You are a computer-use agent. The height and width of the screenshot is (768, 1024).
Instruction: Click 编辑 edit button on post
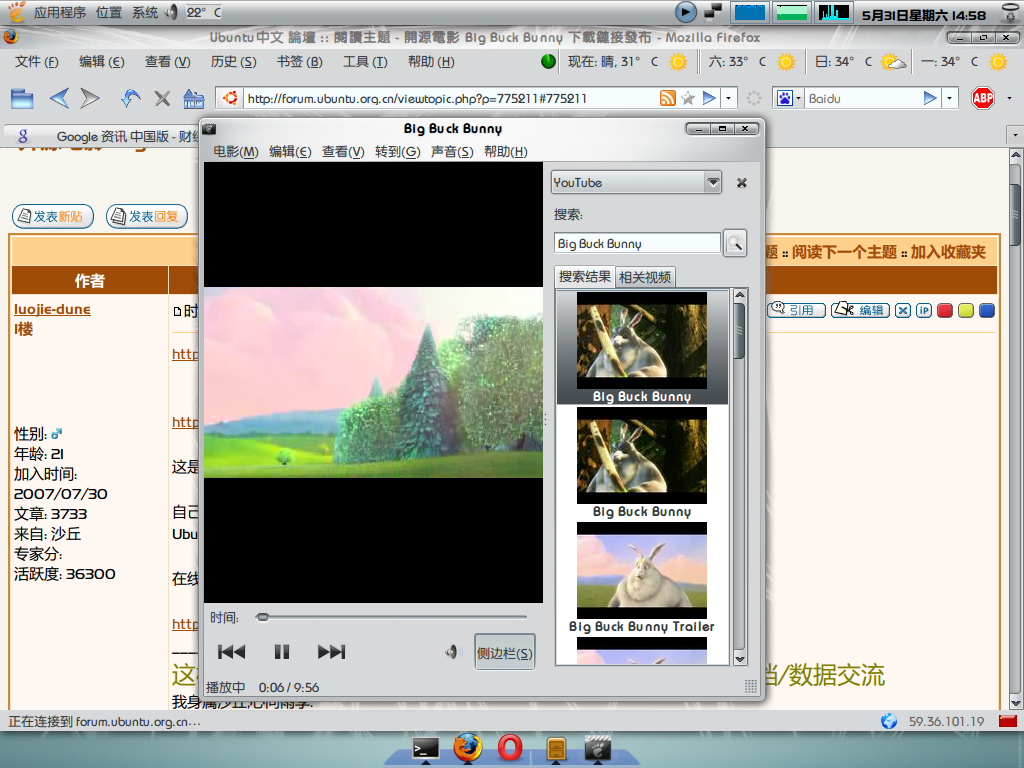point(860,310)
